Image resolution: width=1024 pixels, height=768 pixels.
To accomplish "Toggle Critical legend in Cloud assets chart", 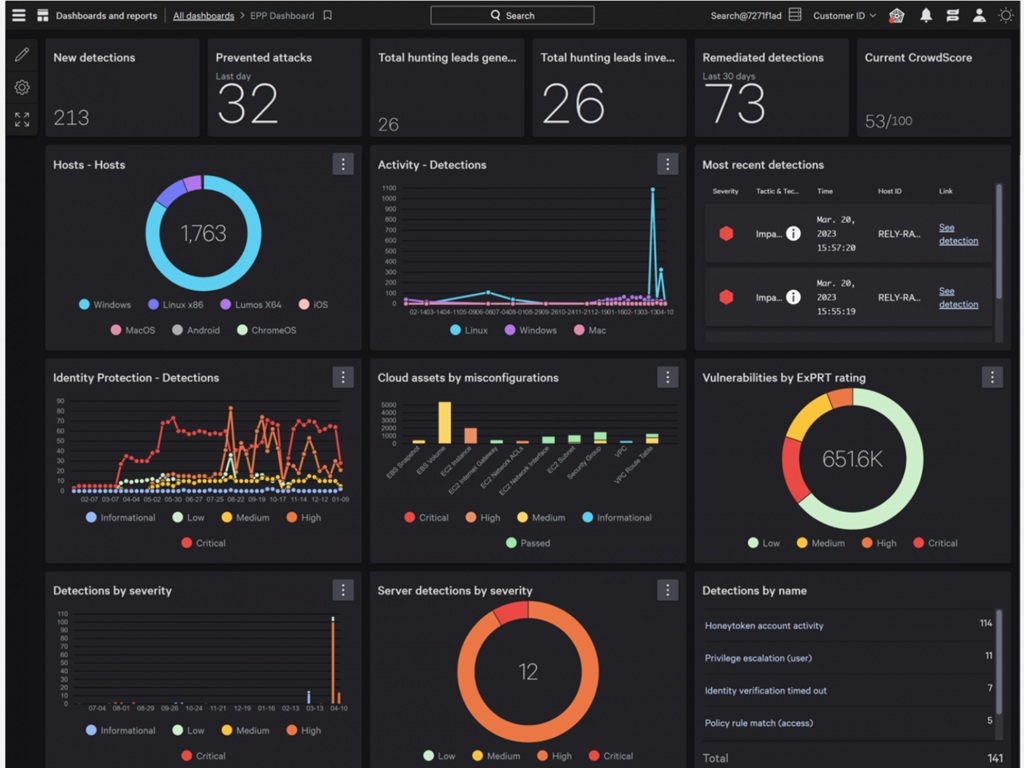I will pyautogui.click(x=425, y=518).
